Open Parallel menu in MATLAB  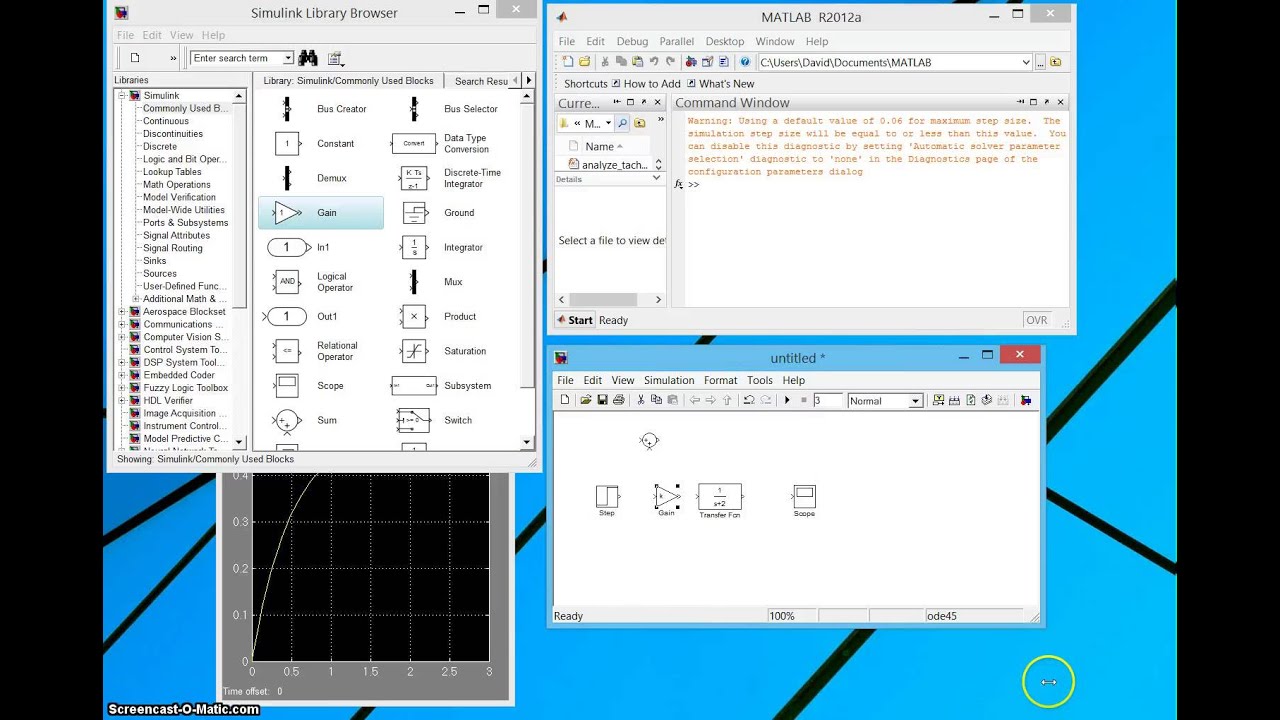(676, 42)
